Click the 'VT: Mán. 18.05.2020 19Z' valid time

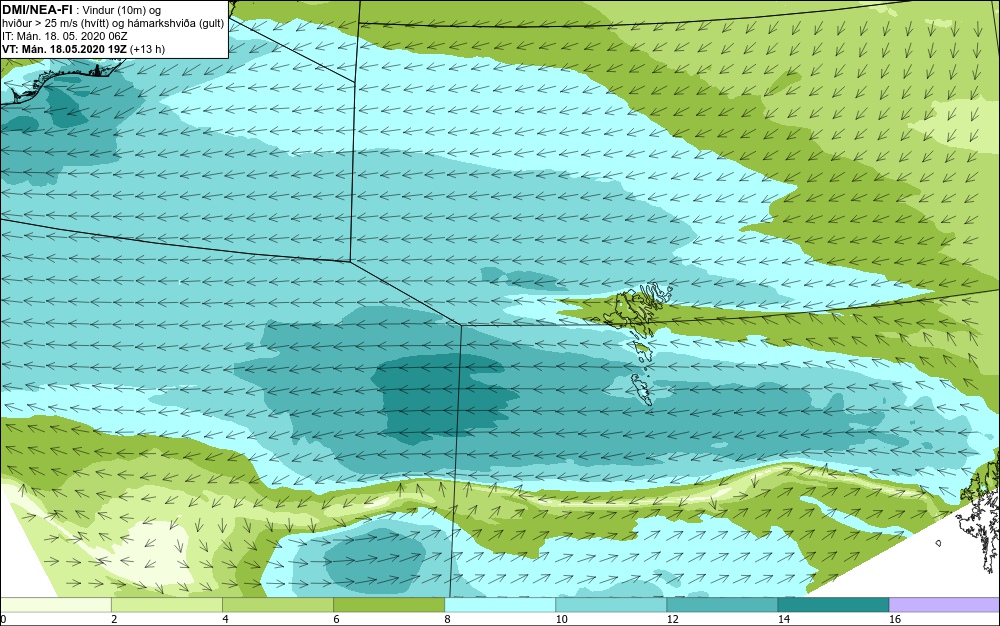click(64, 49)
